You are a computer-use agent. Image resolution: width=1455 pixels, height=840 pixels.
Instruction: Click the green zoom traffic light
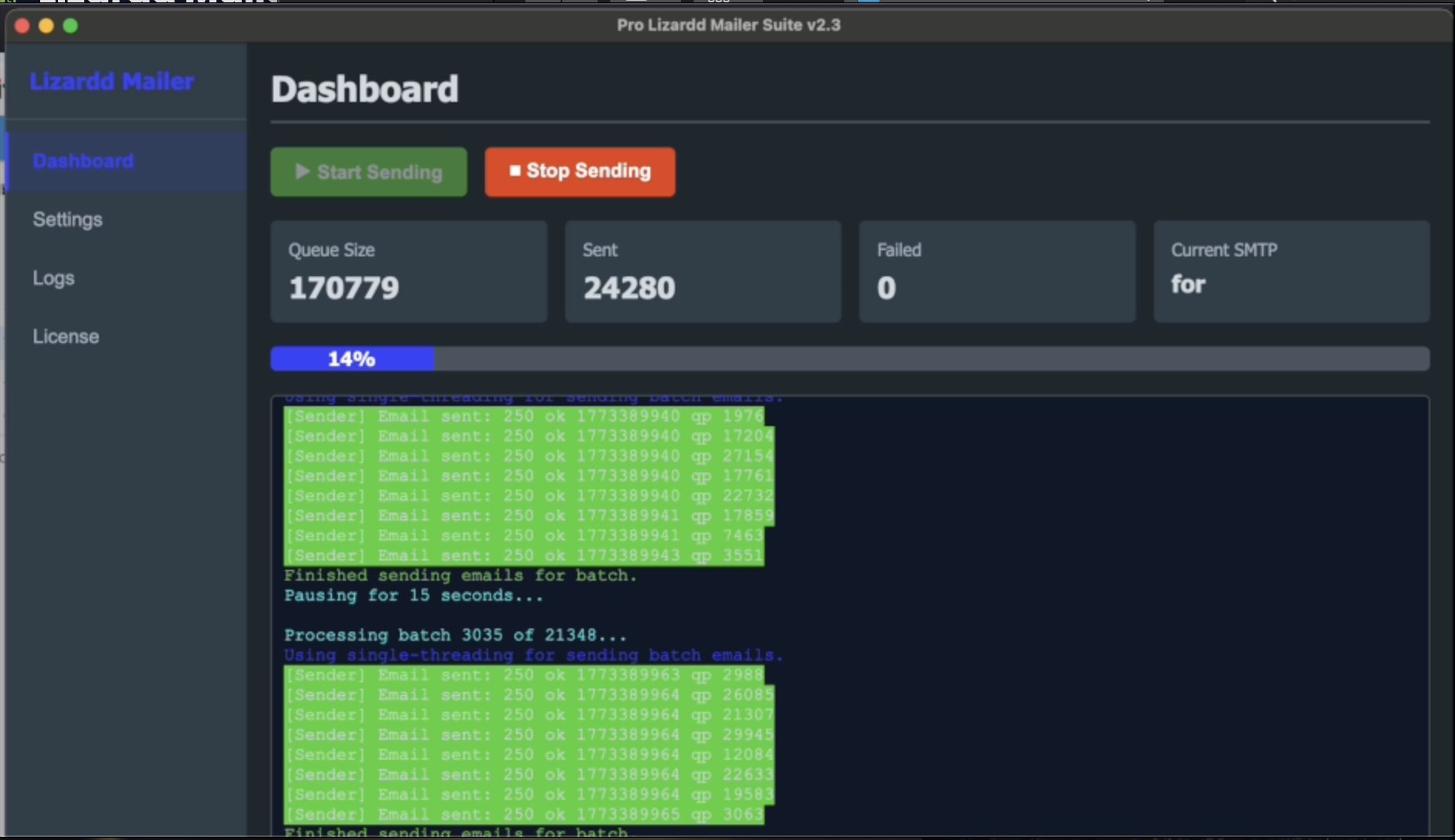coord(71,25)
